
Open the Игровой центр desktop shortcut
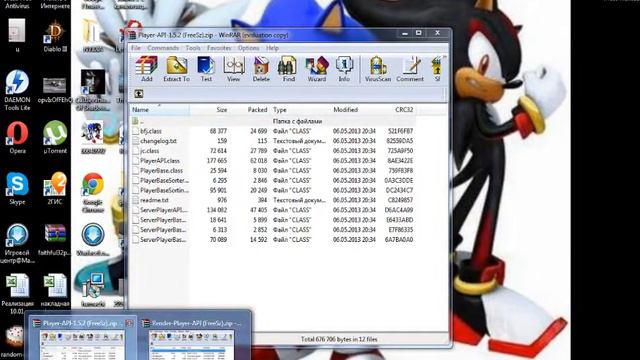coord(17,244)
